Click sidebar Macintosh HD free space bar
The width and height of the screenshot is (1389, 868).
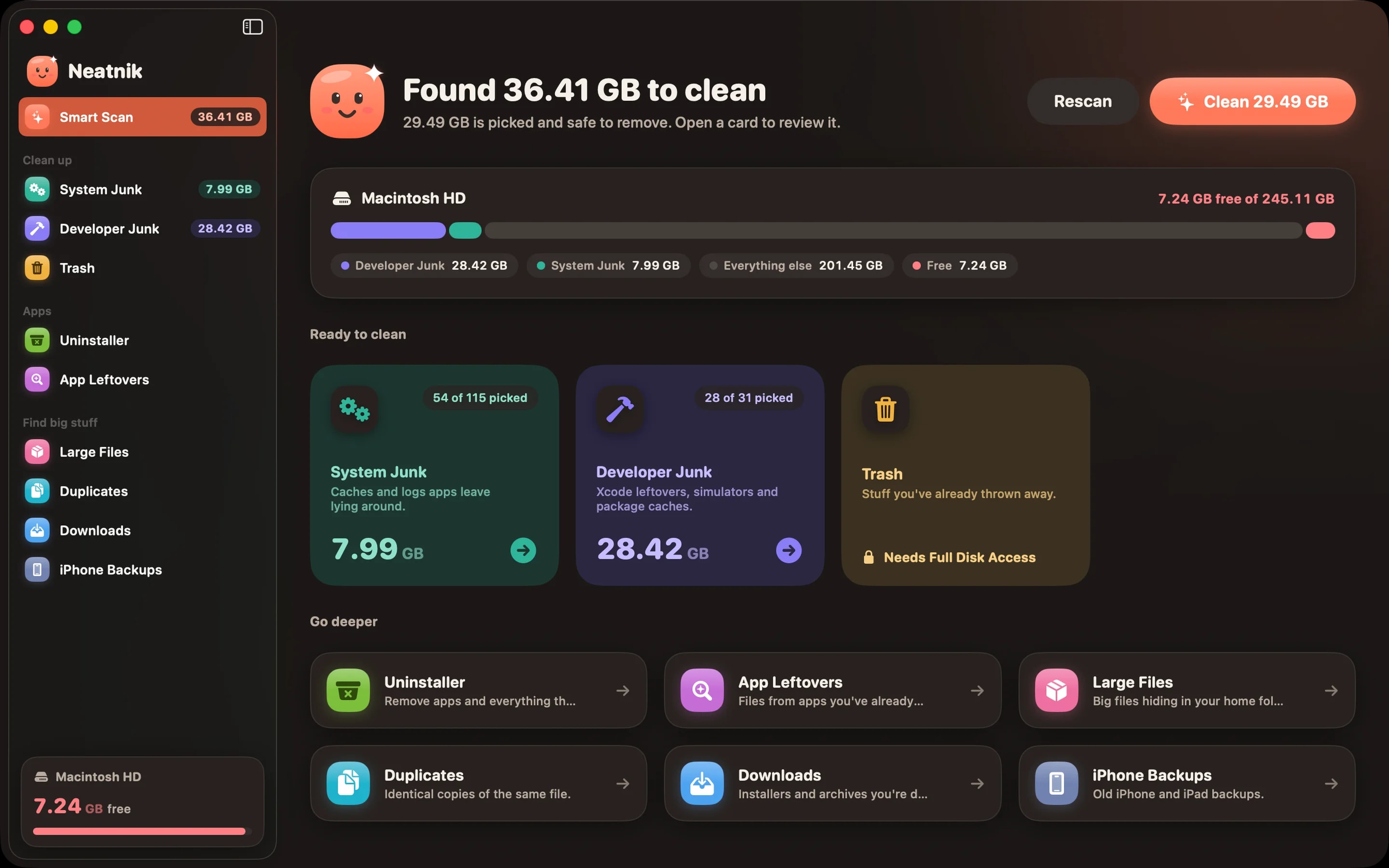142,831
